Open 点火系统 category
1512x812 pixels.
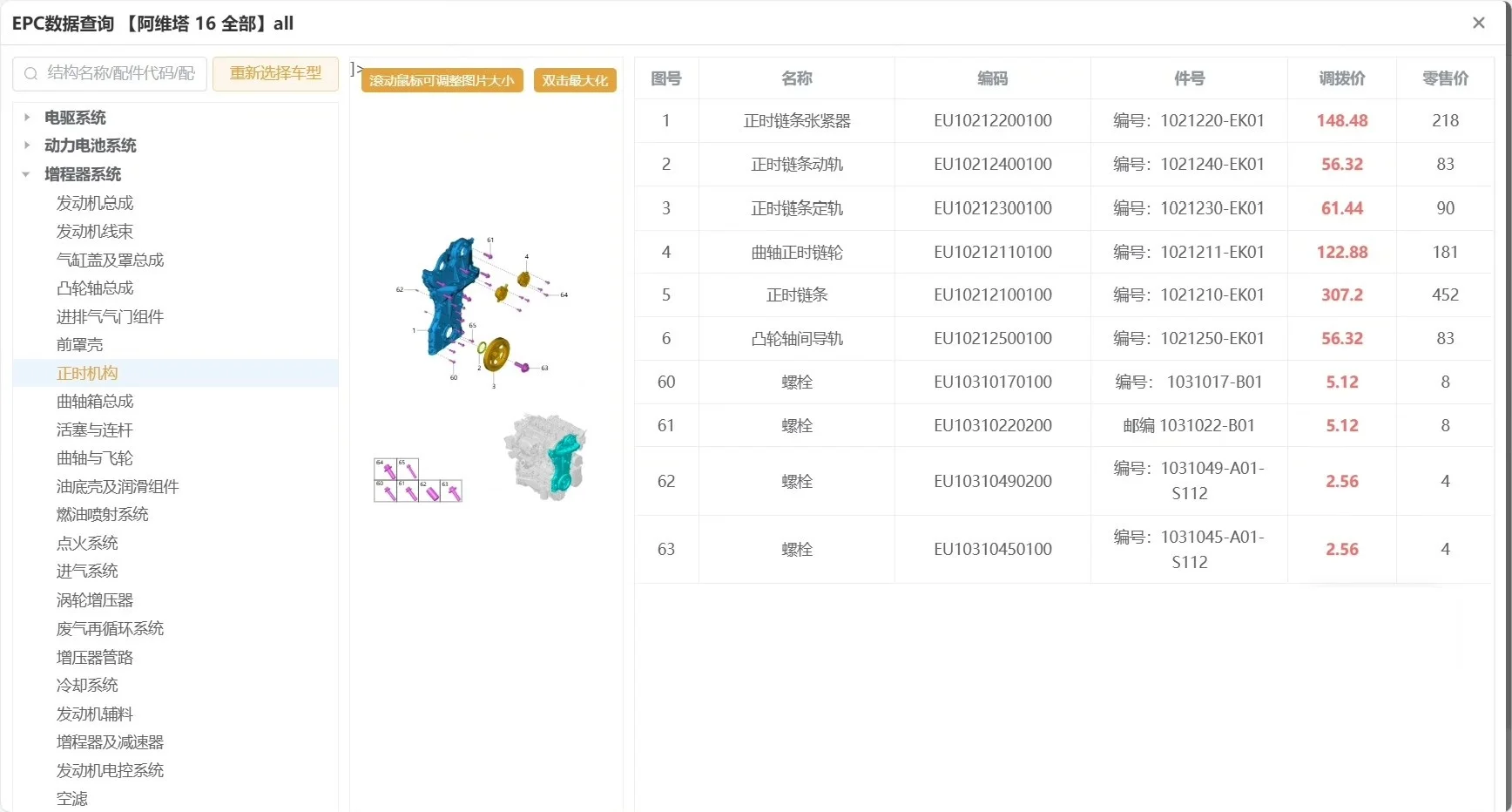[87, 544]
